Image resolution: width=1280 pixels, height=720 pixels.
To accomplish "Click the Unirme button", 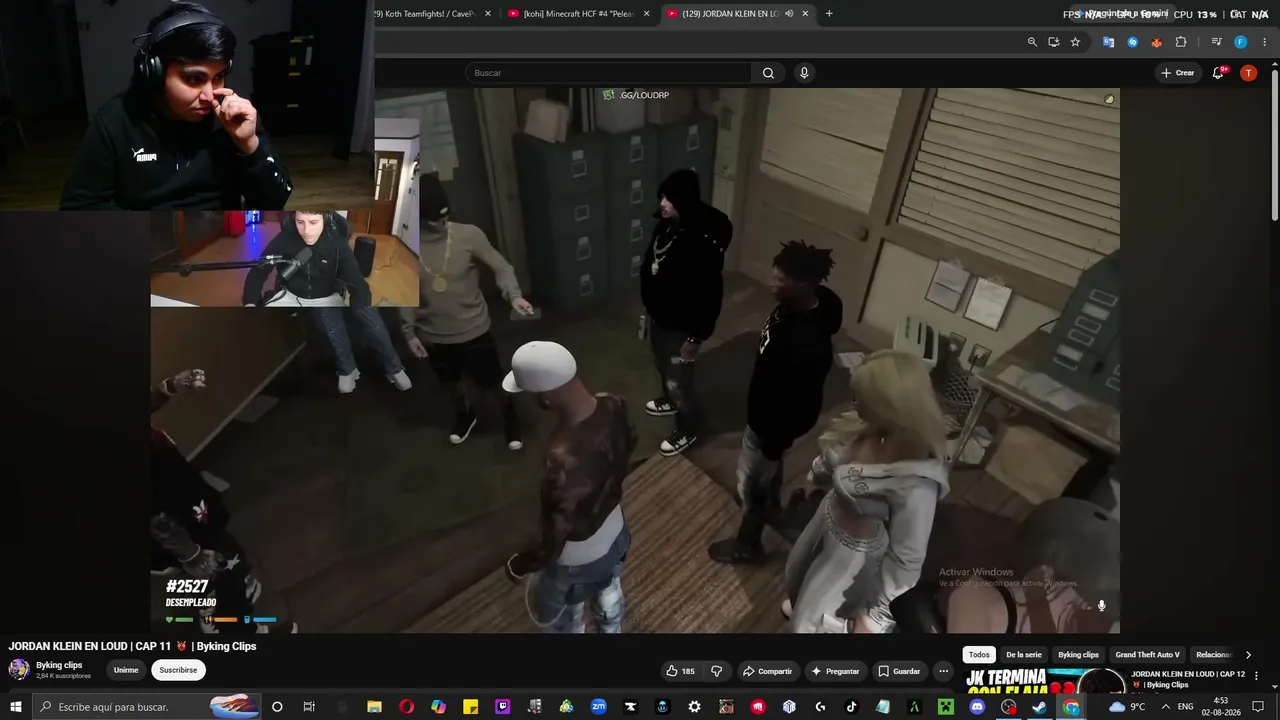I will (126, 670).
